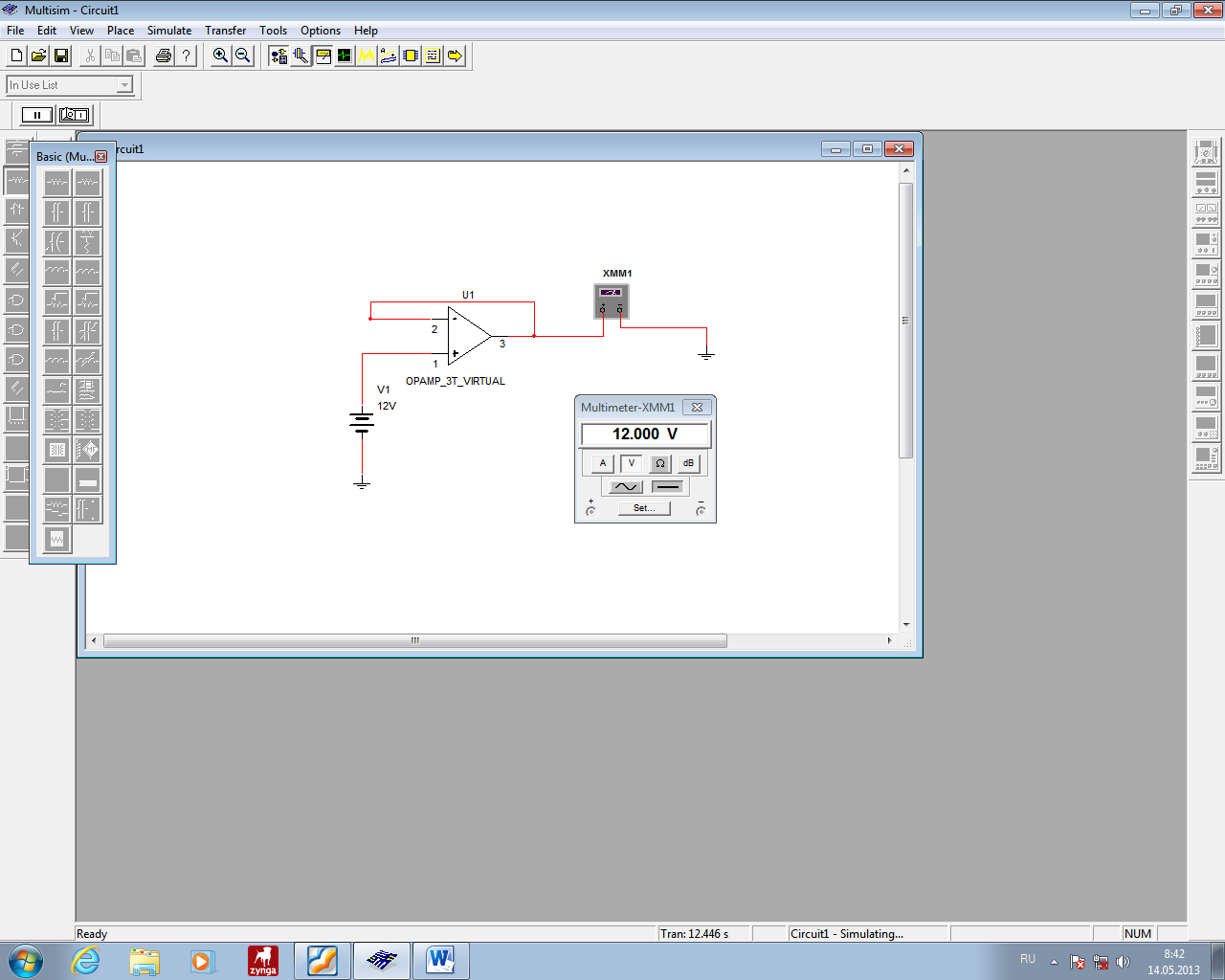Click the 12.000 V multimeter reading
Image resolution: width=1225 pixels, height=980 pixels.
coord(645,434)
